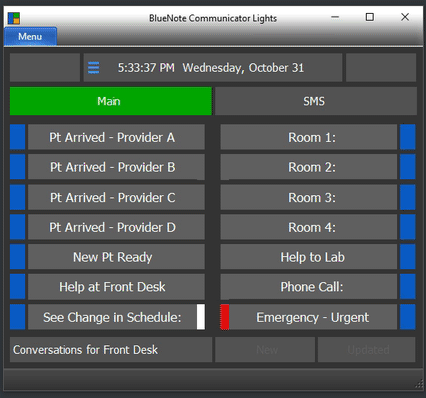Close the BlueNote Communicator window
This screenshot has width=426, height=398.
coord(405,17)
